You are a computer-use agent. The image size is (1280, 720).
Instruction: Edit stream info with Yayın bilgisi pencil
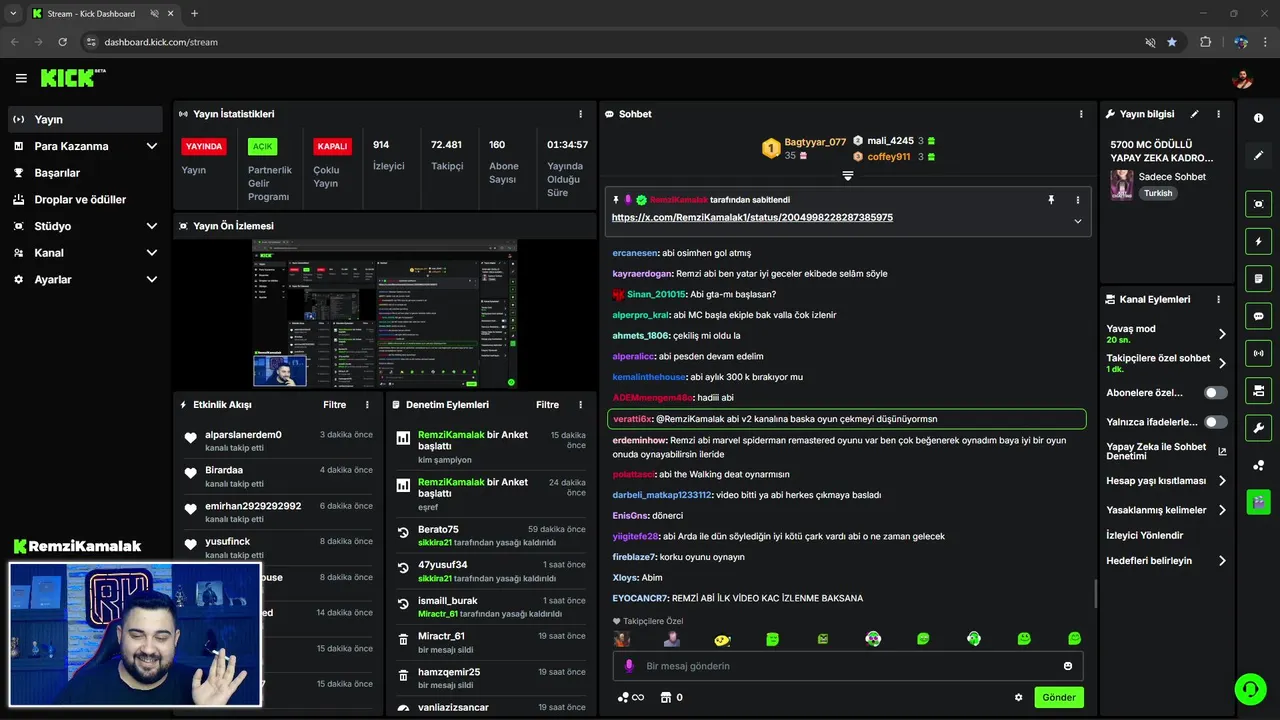(x=1194, y=114)
